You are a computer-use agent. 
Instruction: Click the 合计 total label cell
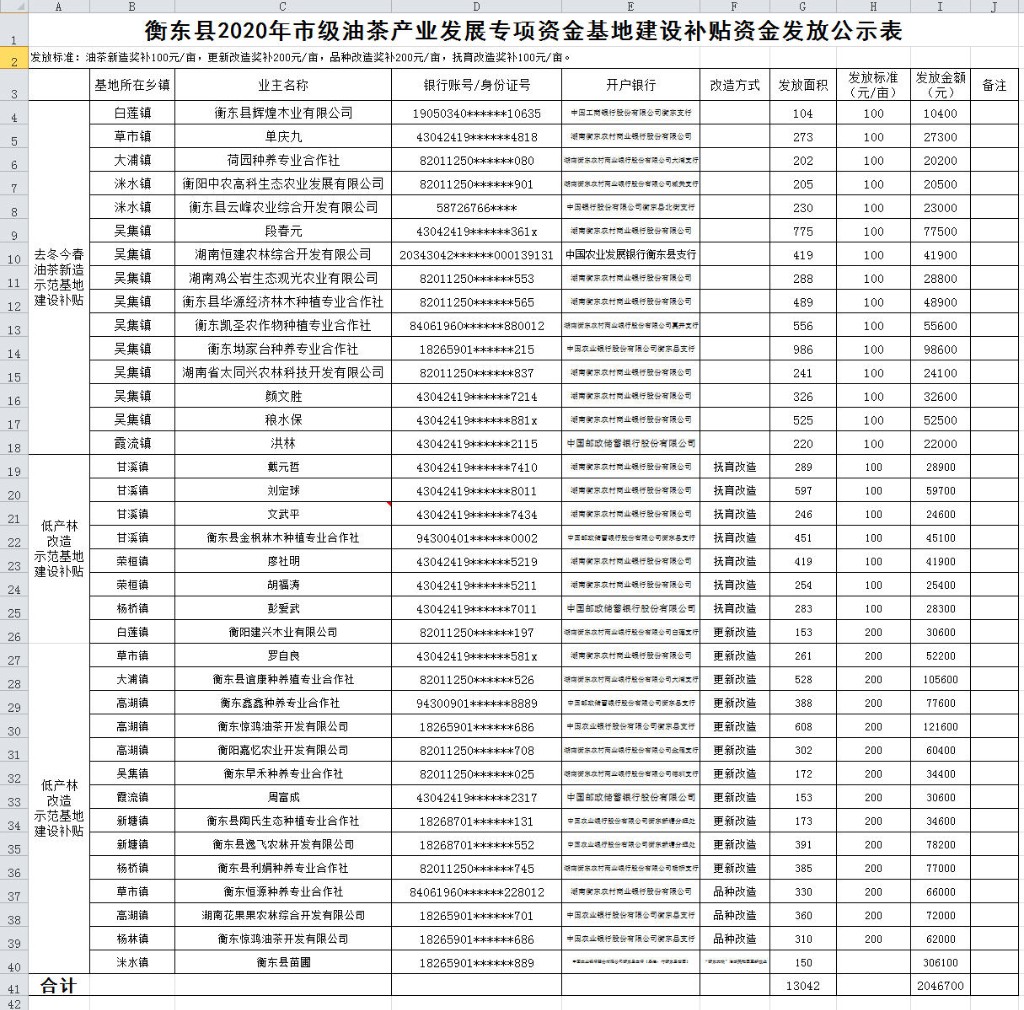tap(59, 986)
